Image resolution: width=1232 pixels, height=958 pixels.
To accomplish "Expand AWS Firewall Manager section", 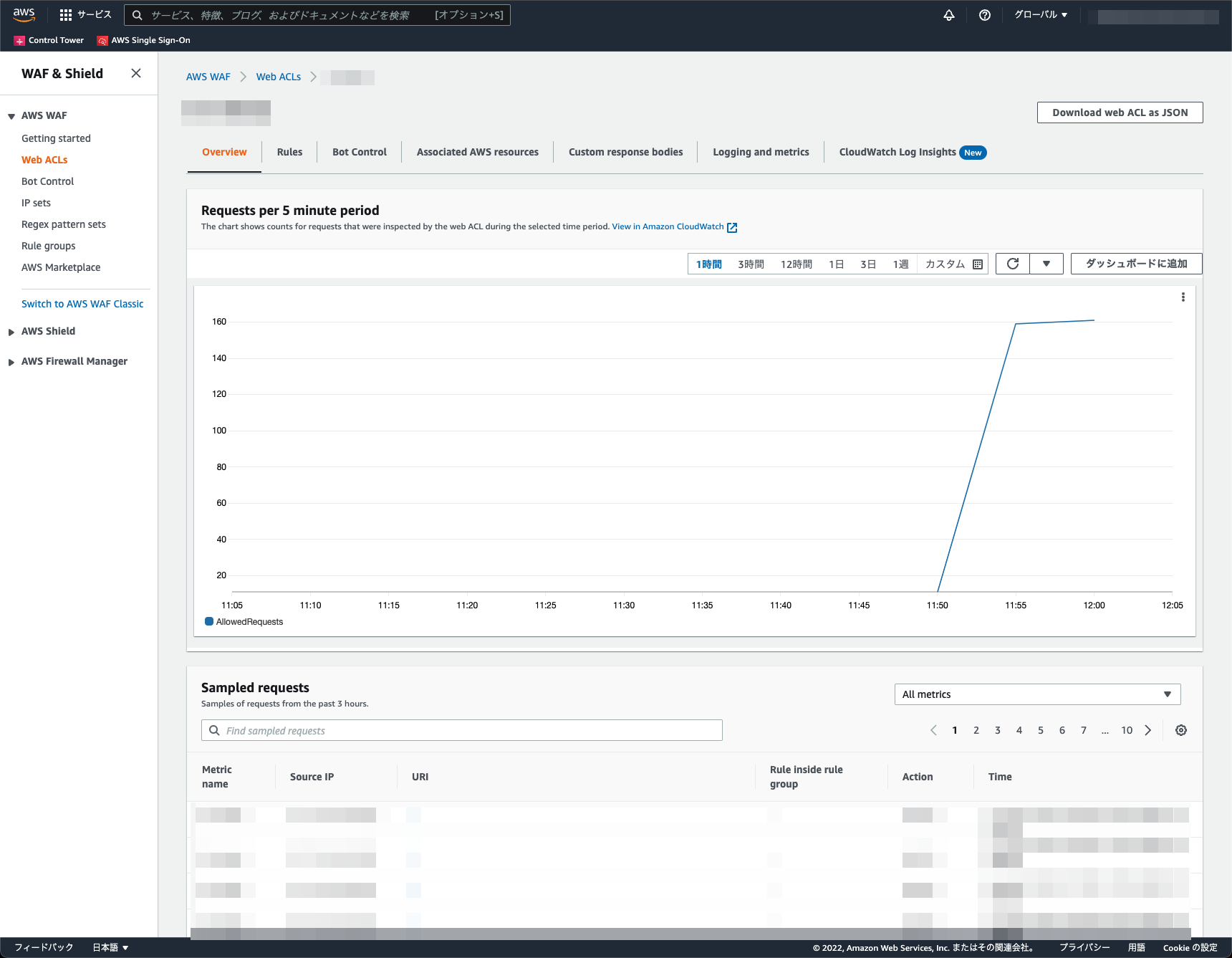I will click(11, 362).
